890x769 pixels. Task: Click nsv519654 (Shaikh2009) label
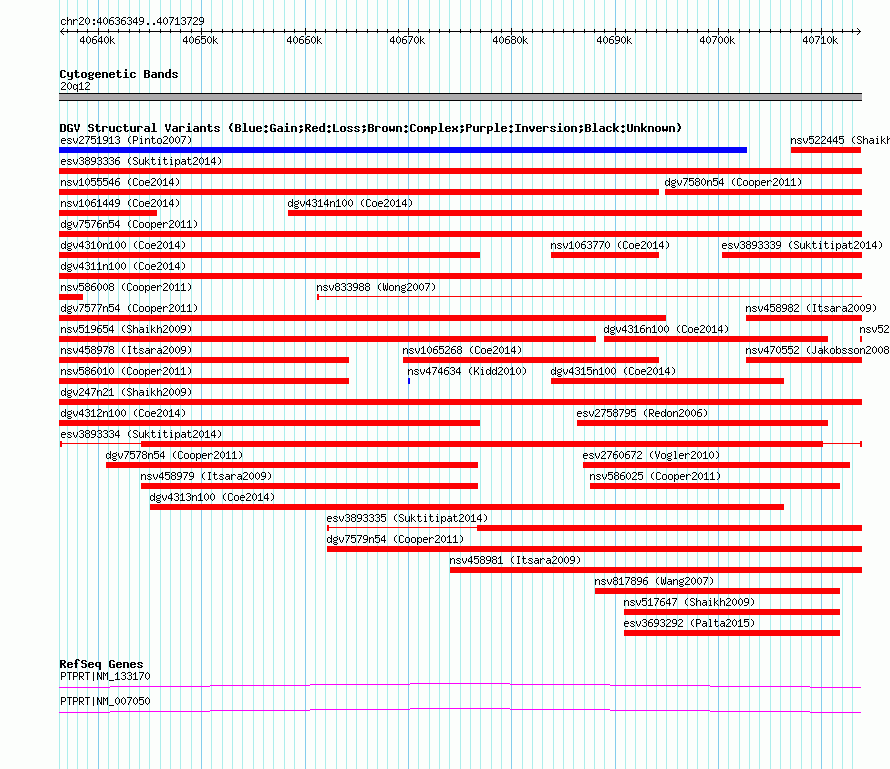click(126, 329)
